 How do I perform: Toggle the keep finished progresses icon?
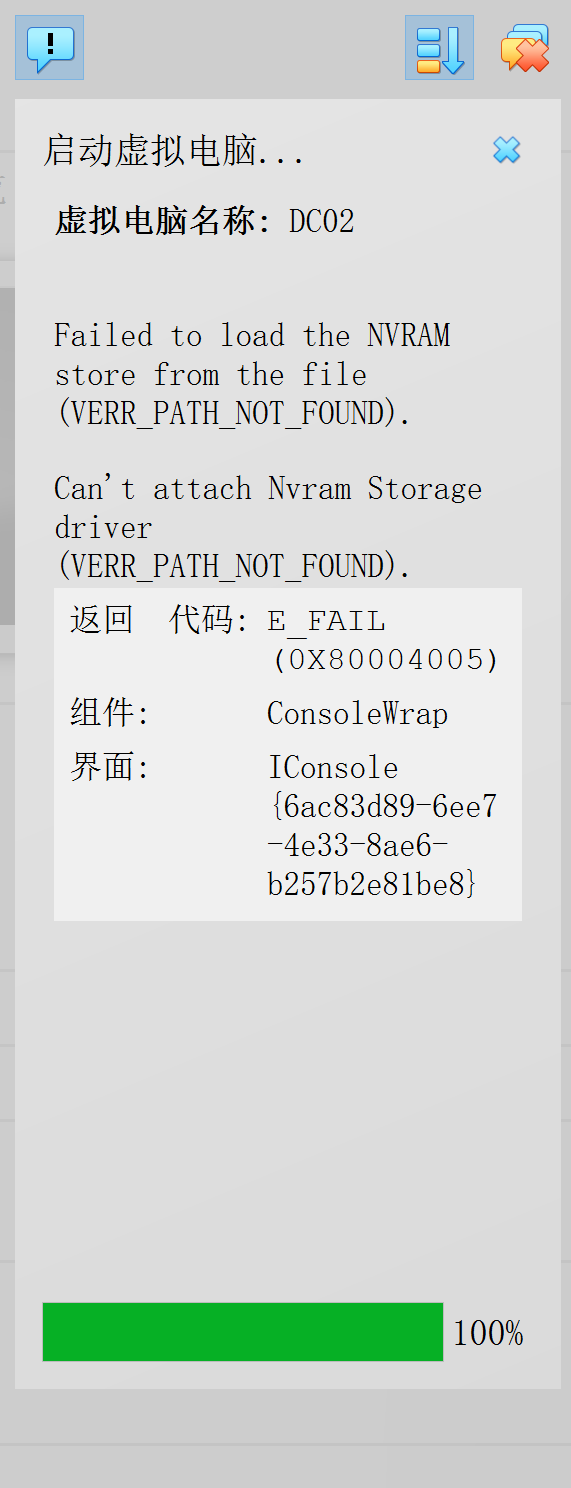point(439,48)
